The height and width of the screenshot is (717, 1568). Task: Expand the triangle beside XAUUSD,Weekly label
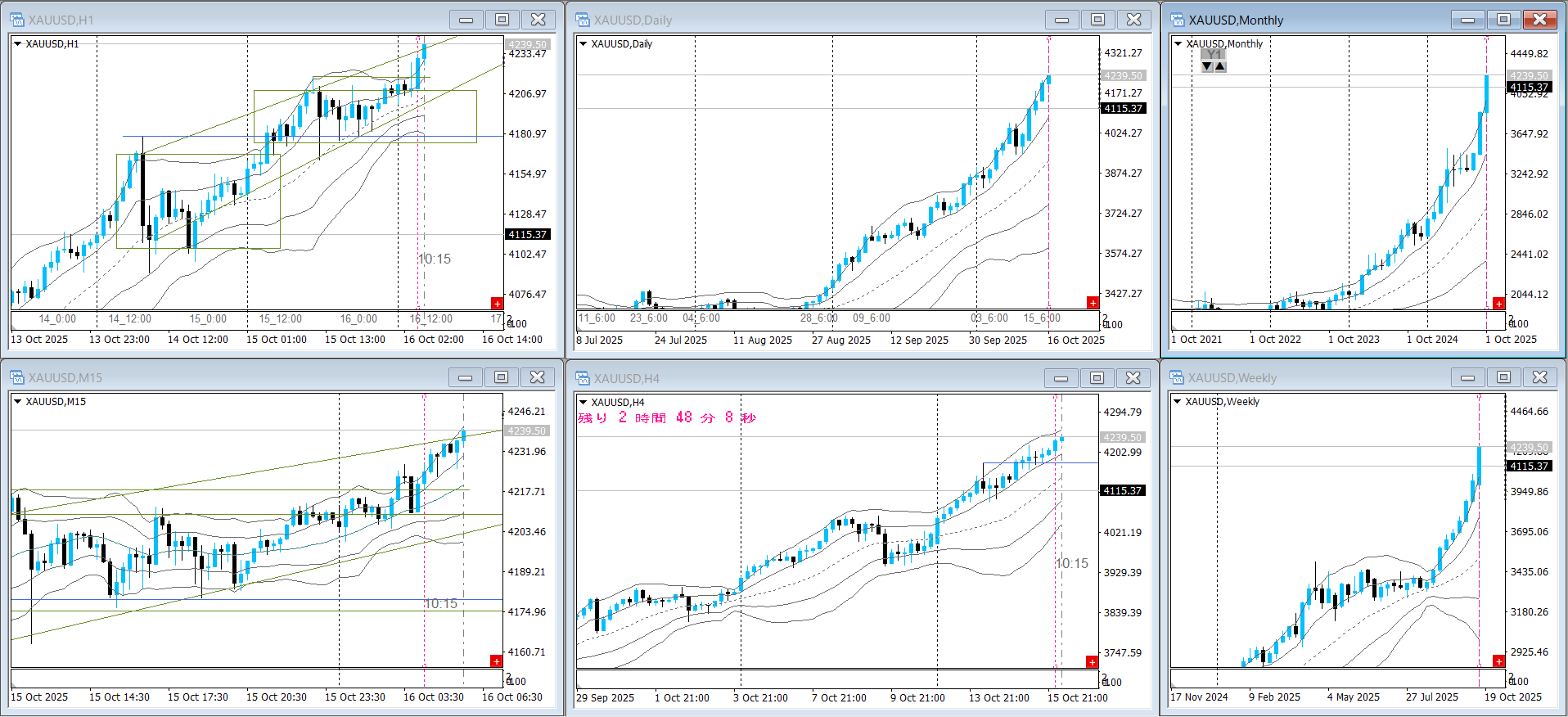[x=1178, y=402]
